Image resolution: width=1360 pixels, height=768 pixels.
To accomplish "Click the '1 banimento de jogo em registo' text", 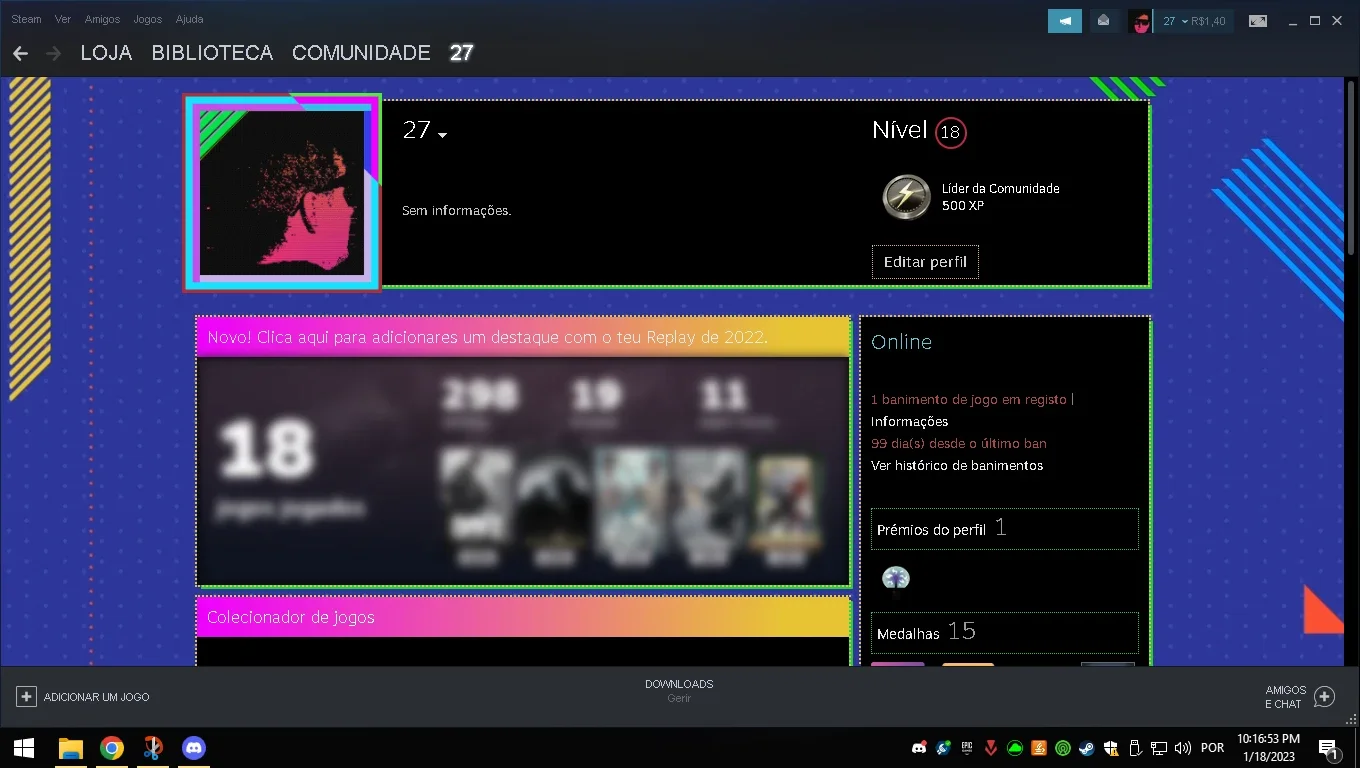I will click(969, 399).
